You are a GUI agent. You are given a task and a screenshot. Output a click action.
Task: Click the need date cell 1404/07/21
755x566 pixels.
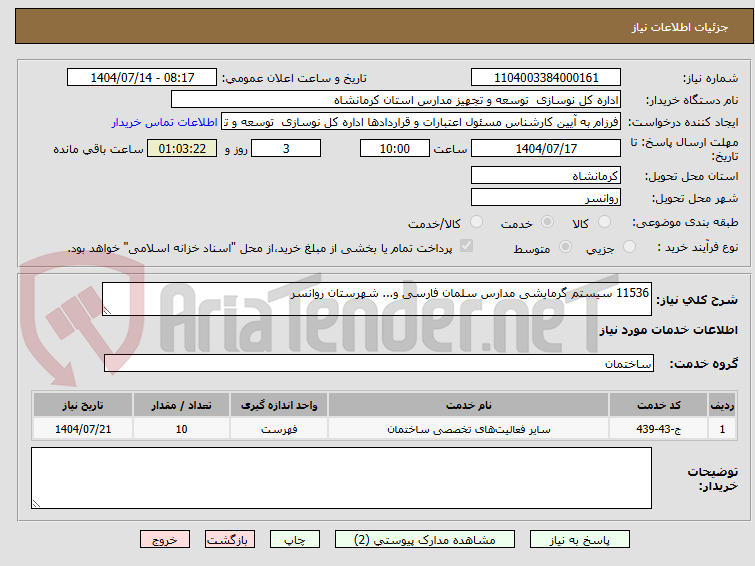click(83, 429)
